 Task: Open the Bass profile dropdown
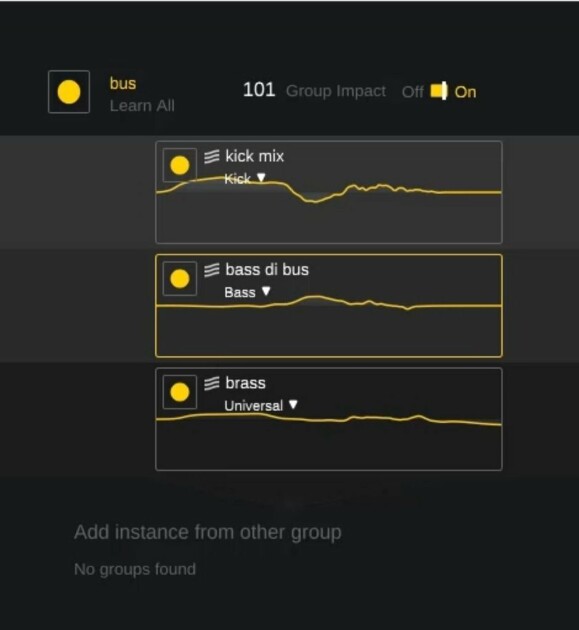click(248, 292)
